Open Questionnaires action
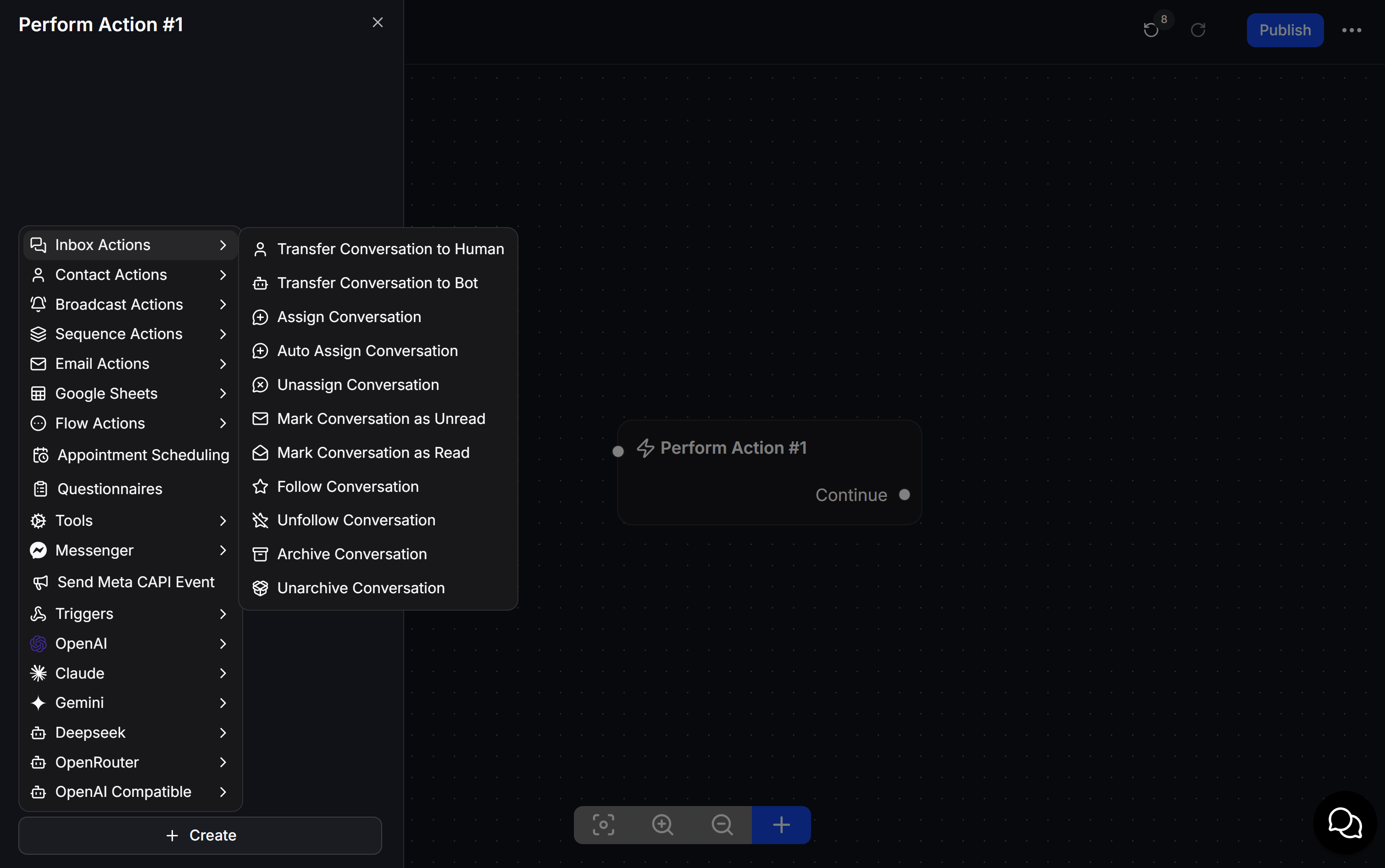 point(130,489)
